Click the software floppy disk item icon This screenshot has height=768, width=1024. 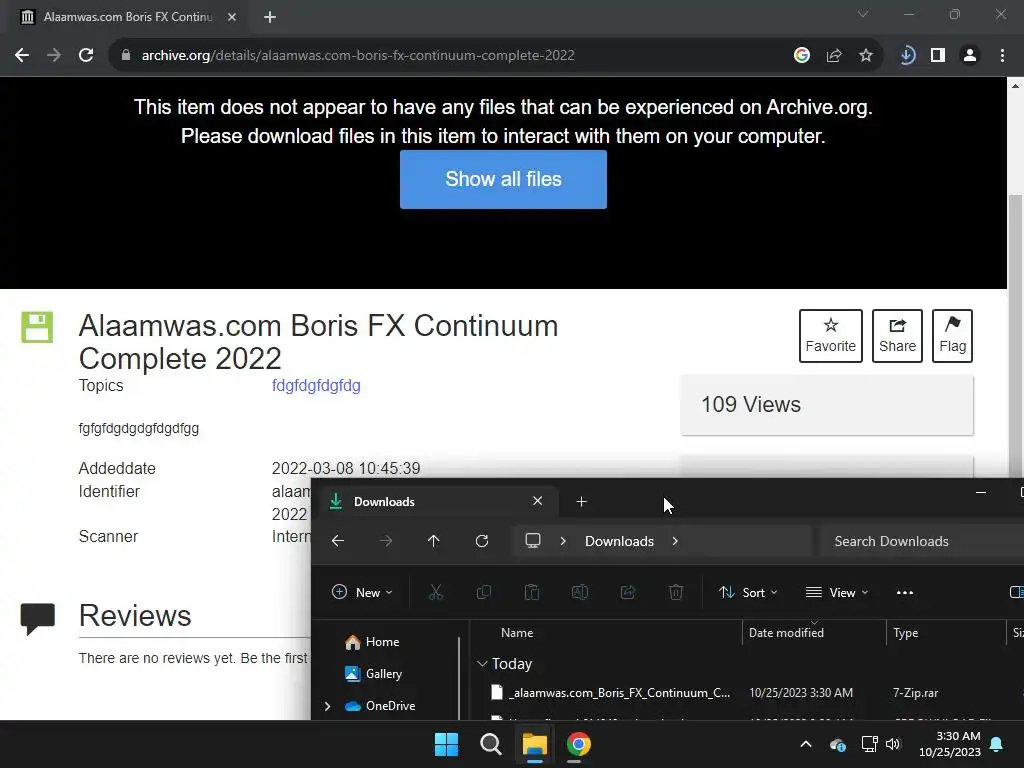(x=37, y=327)
